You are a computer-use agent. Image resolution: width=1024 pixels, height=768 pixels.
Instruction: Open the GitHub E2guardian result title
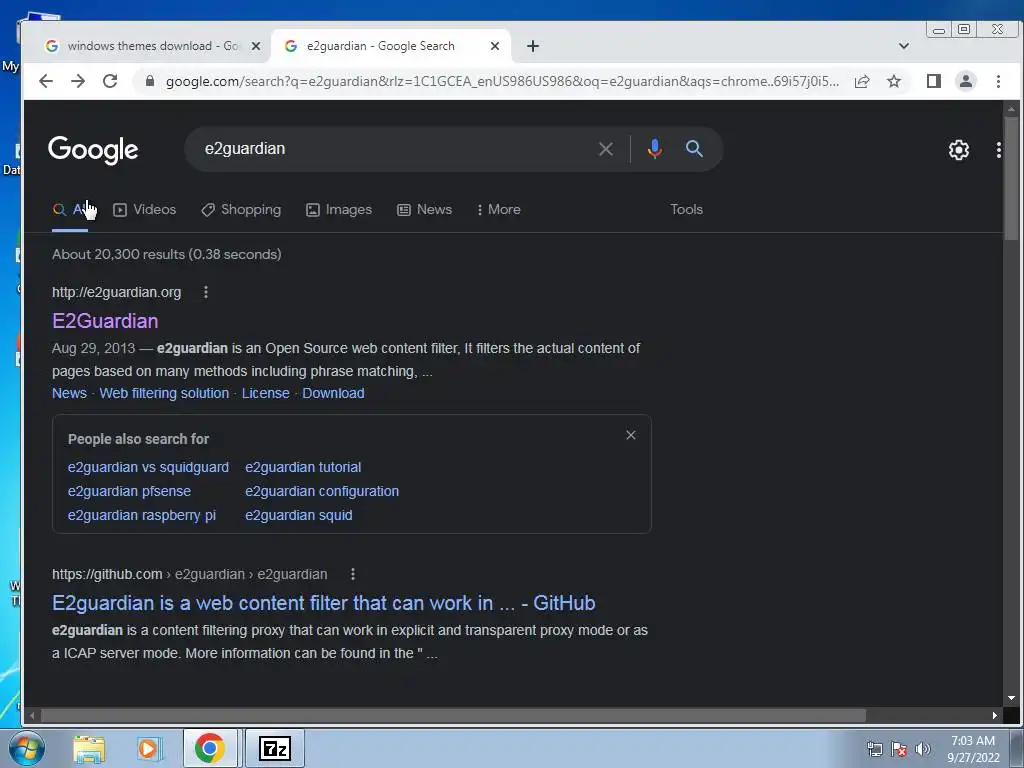[323, 603]
